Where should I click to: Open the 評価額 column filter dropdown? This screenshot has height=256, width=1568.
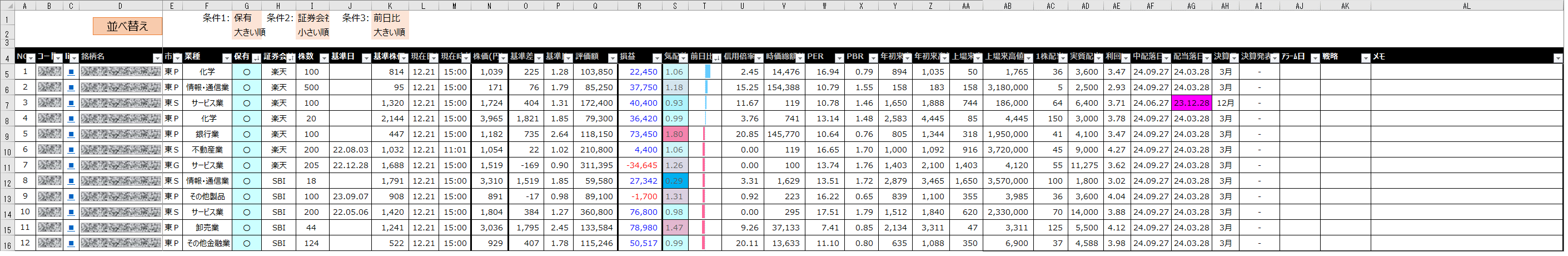tap(612, 58)
